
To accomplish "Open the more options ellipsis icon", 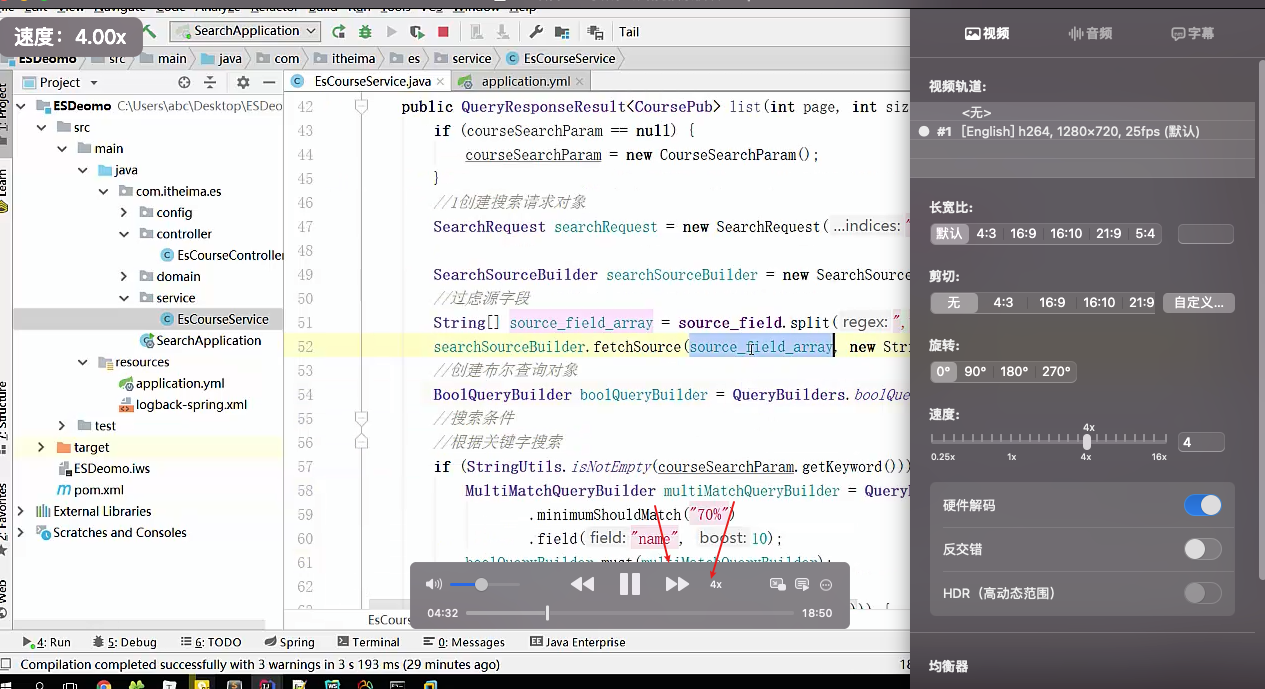I will 826,584.
